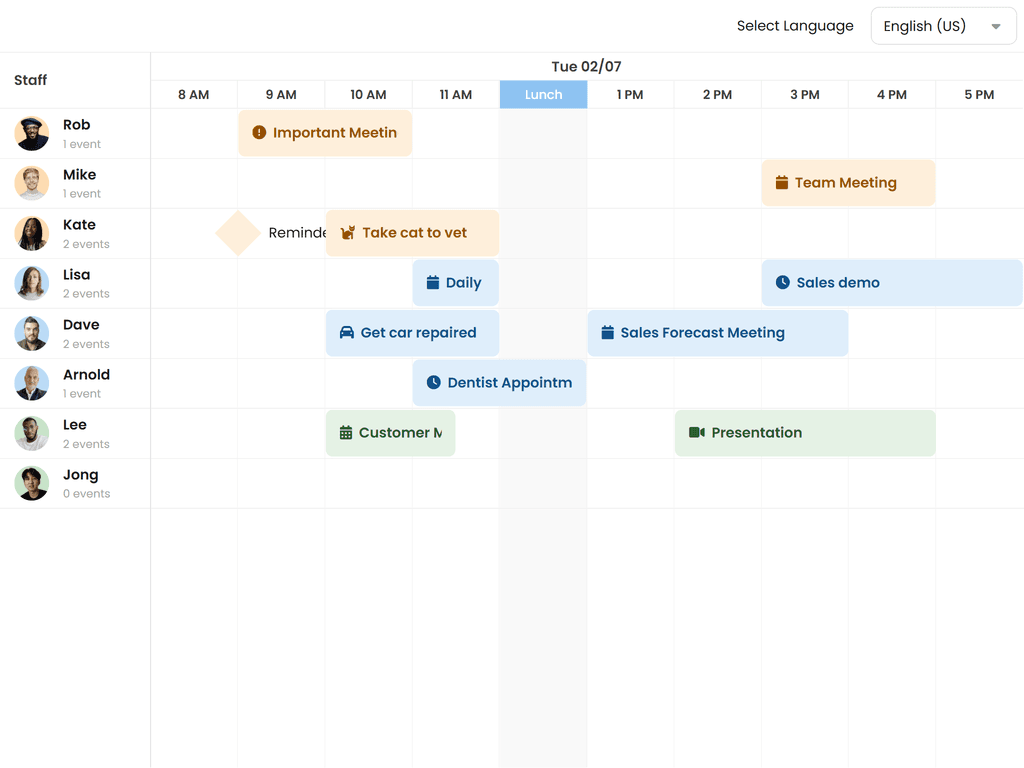
Task: Click calendar icon on Sales Forecast Meeting
Action: click(x=607, y=333)
